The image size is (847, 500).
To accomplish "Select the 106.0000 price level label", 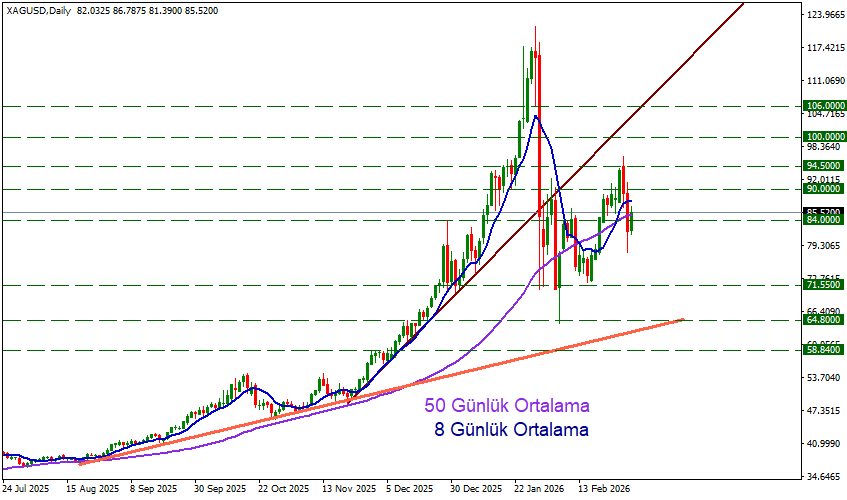I will click(x=825, y=106).
